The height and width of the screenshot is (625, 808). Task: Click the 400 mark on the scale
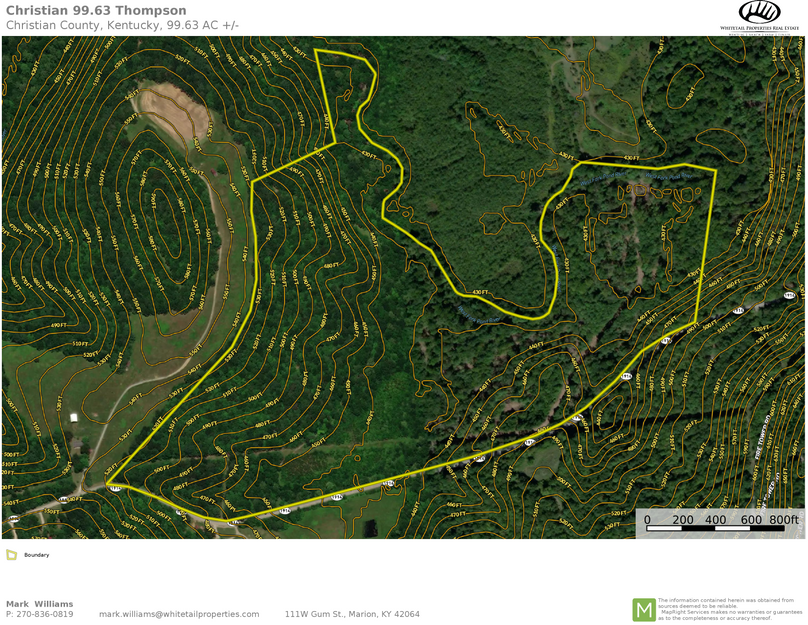pos(715,519)
